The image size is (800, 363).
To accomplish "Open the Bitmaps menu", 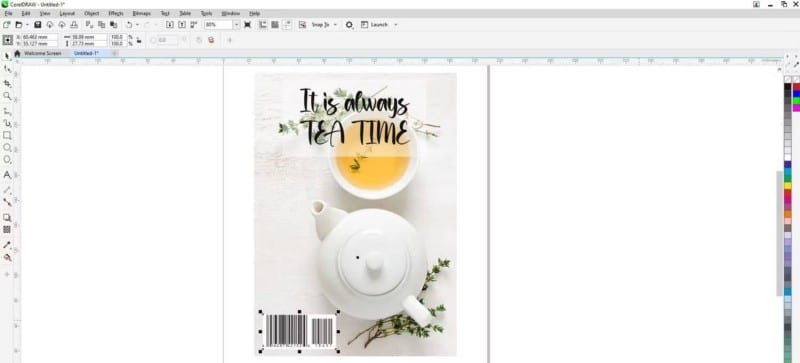I will point(141,13).
